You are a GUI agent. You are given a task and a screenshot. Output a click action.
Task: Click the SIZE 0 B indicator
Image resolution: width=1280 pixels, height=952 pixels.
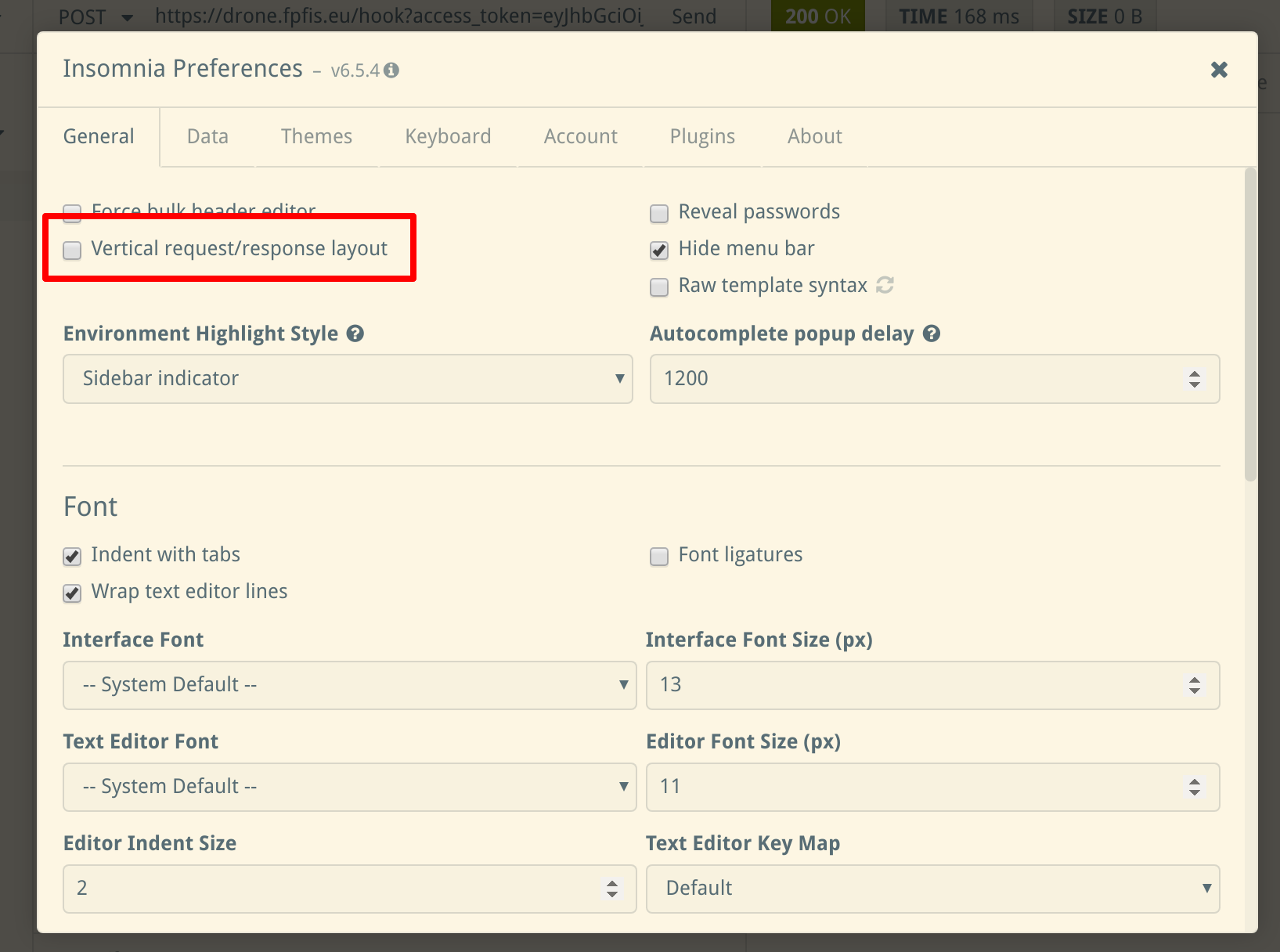pos(1105,16)
